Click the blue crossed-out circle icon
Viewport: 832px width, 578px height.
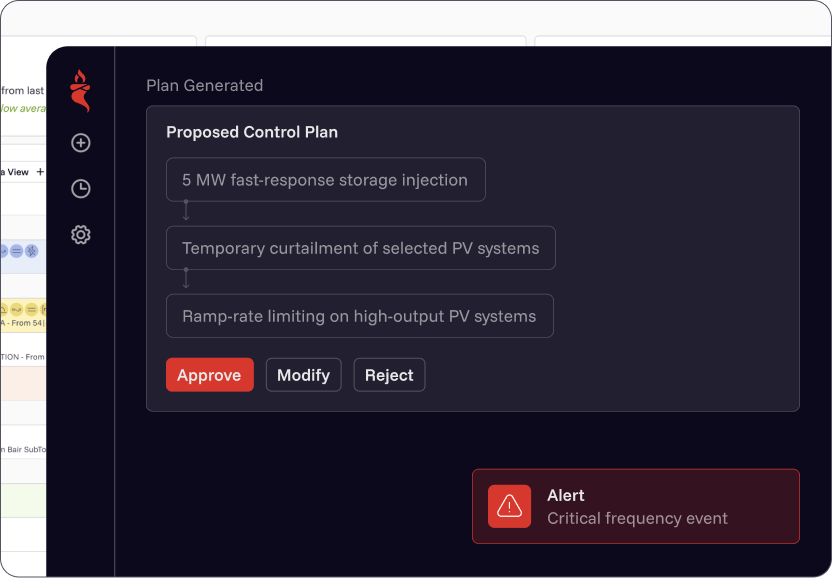(31, 251)
